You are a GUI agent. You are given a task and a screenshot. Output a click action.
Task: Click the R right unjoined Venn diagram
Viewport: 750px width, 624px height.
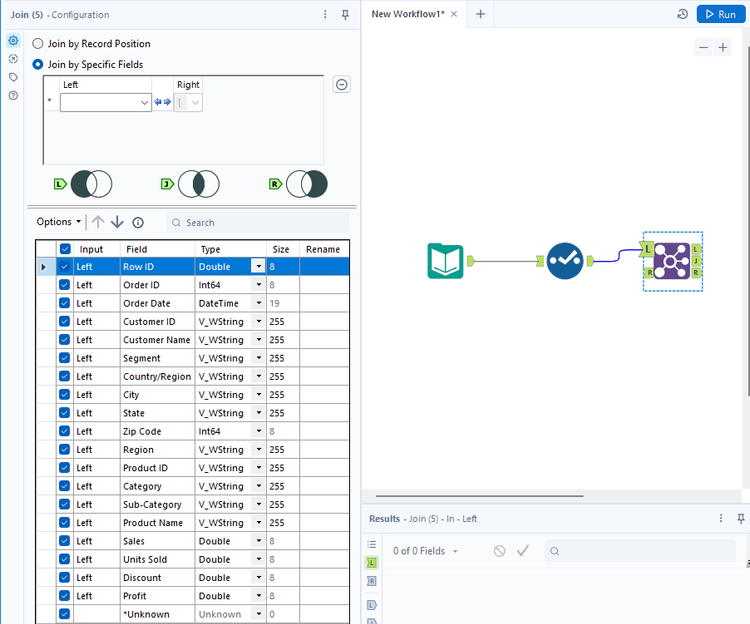[x=307, y=184]
